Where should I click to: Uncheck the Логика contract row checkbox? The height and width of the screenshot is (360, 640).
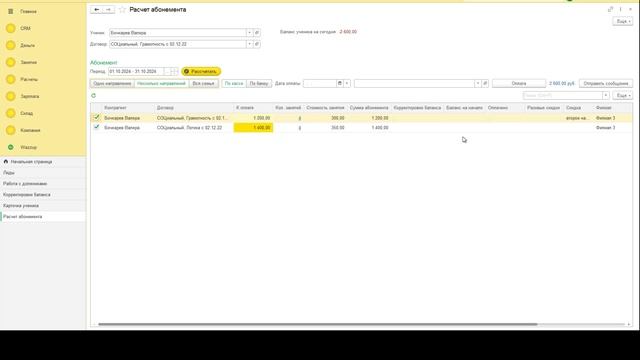point(96,127)
